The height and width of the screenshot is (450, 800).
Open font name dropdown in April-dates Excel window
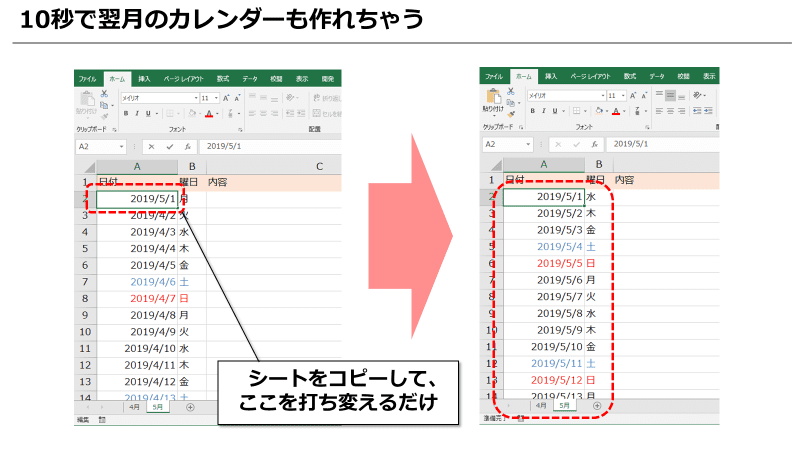point(196,98)
